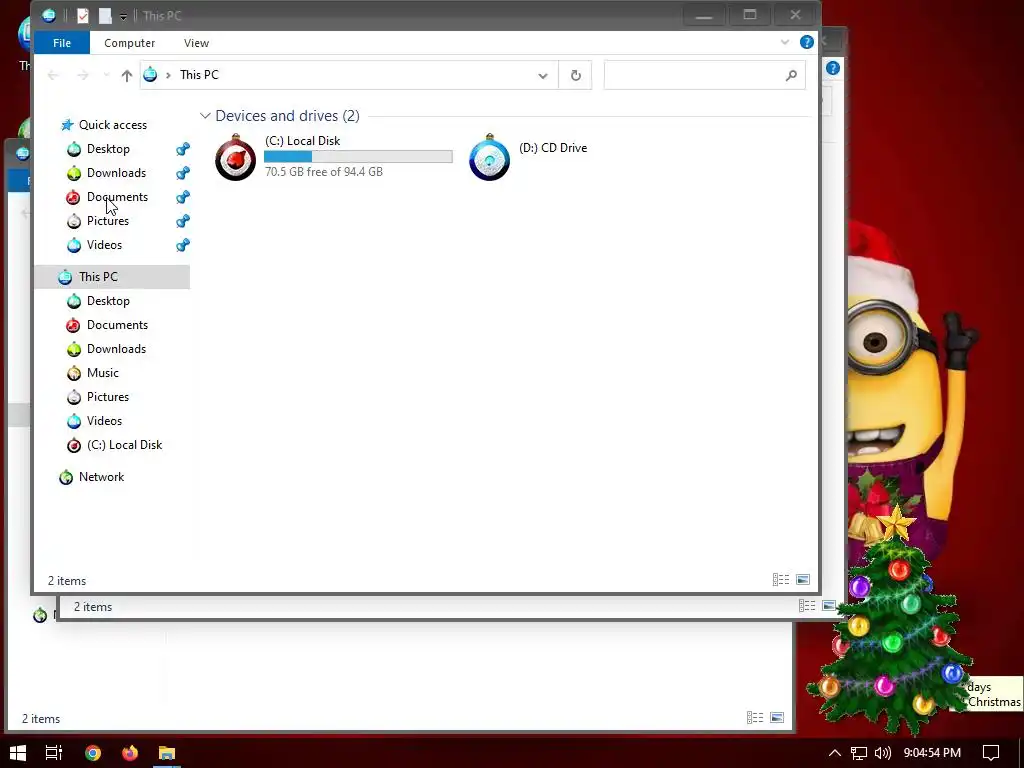
Task: Click the Music ornament icon in sidebar
Action: pyautogui.click(x=74, y=373)
